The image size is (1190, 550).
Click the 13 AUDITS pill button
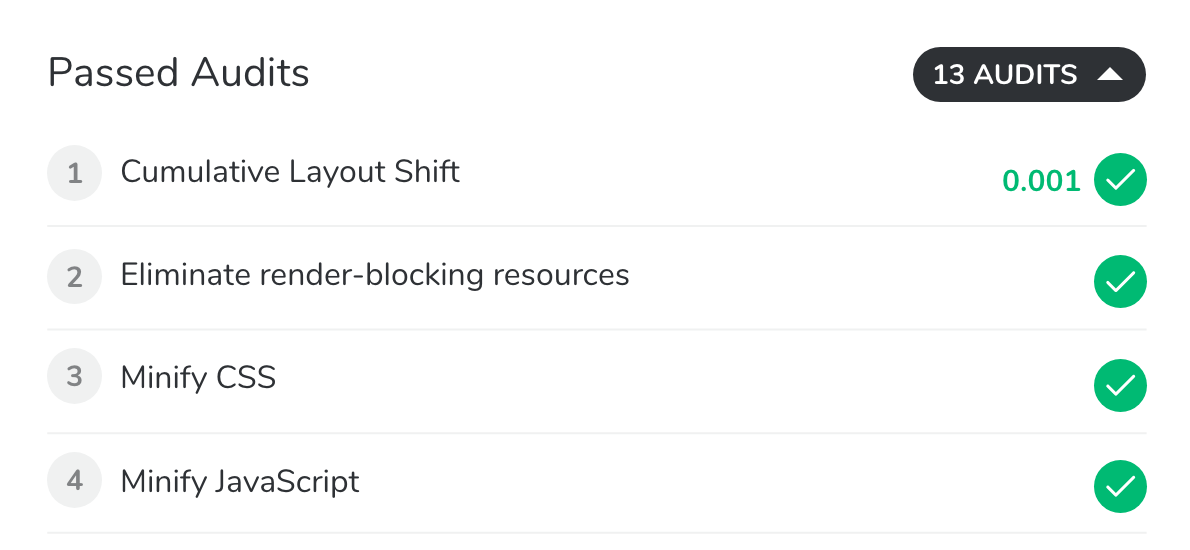click(x=1029, y=74)
